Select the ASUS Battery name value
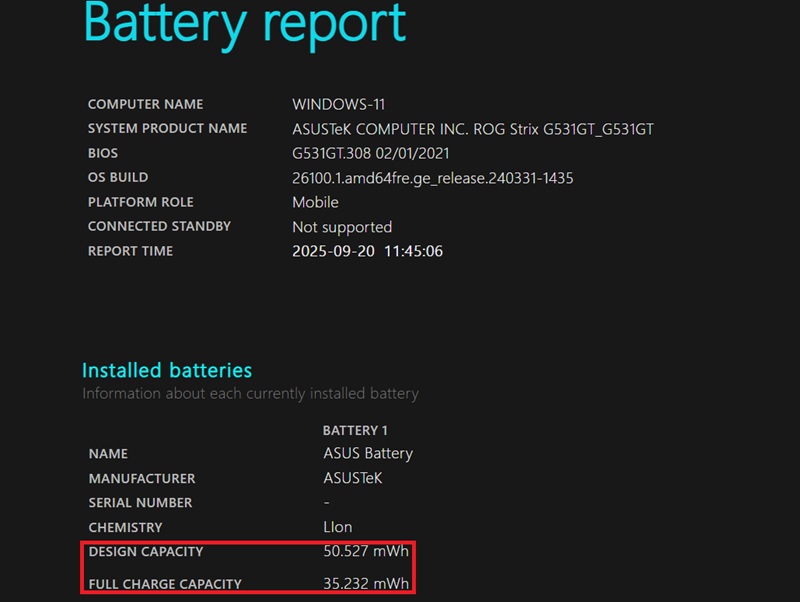This screenshot has width=800, height=602. point(367,453)
